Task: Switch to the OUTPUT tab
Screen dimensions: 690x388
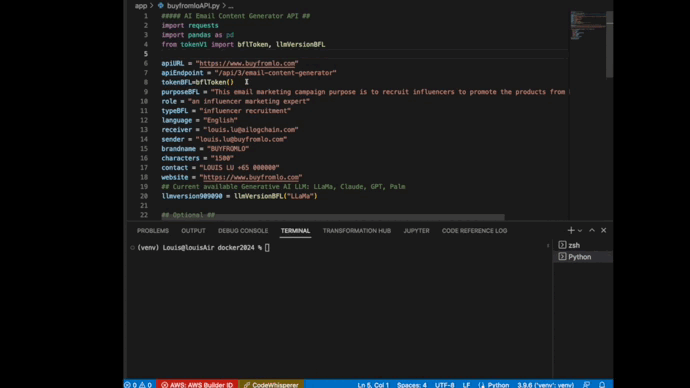Action: [193, 231]
